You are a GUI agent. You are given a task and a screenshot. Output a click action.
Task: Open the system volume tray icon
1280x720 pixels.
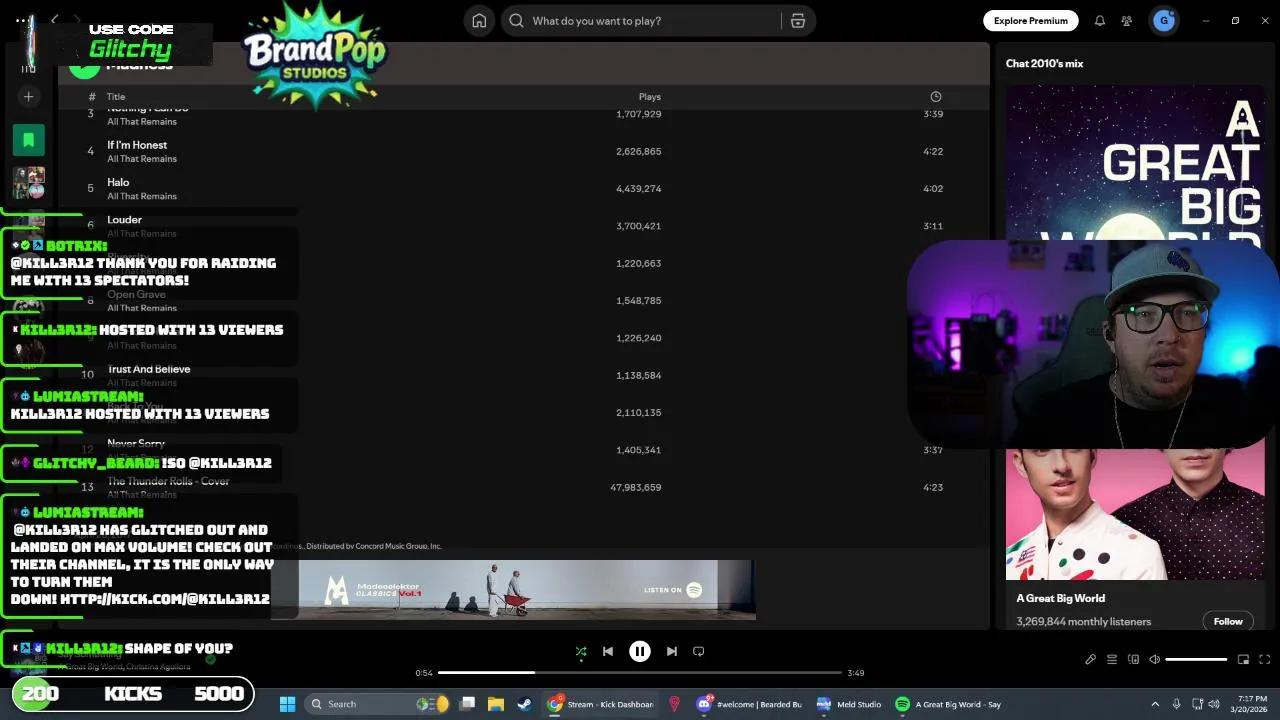click(1214, 704)
